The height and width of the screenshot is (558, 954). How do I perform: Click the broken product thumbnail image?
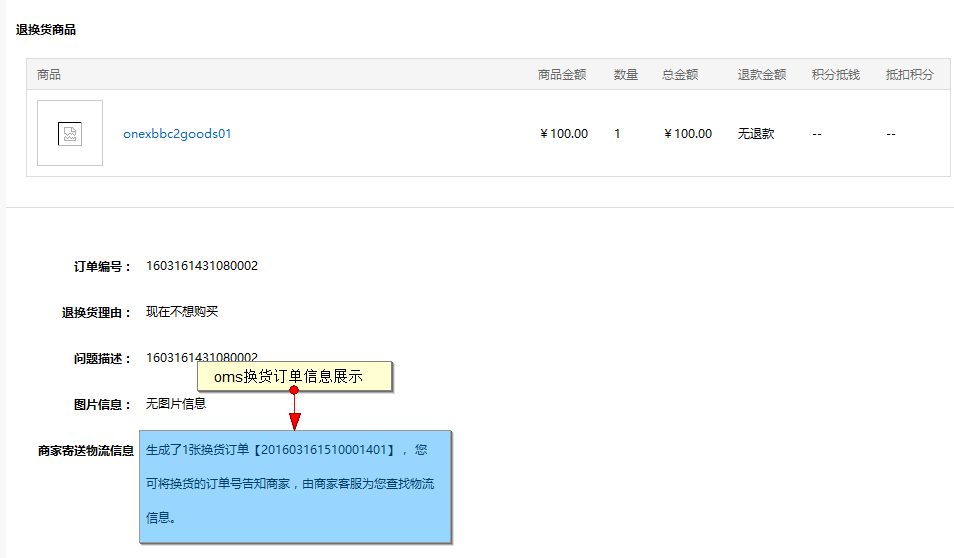pyautogui.click(x=70, y=133)
